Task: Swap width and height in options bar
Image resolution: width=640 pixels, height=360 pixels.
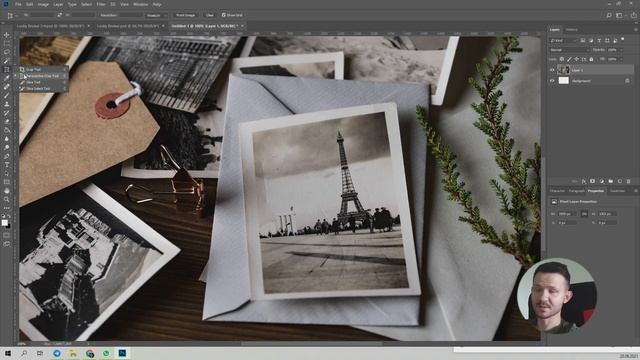Action: [x=60, y=15]
